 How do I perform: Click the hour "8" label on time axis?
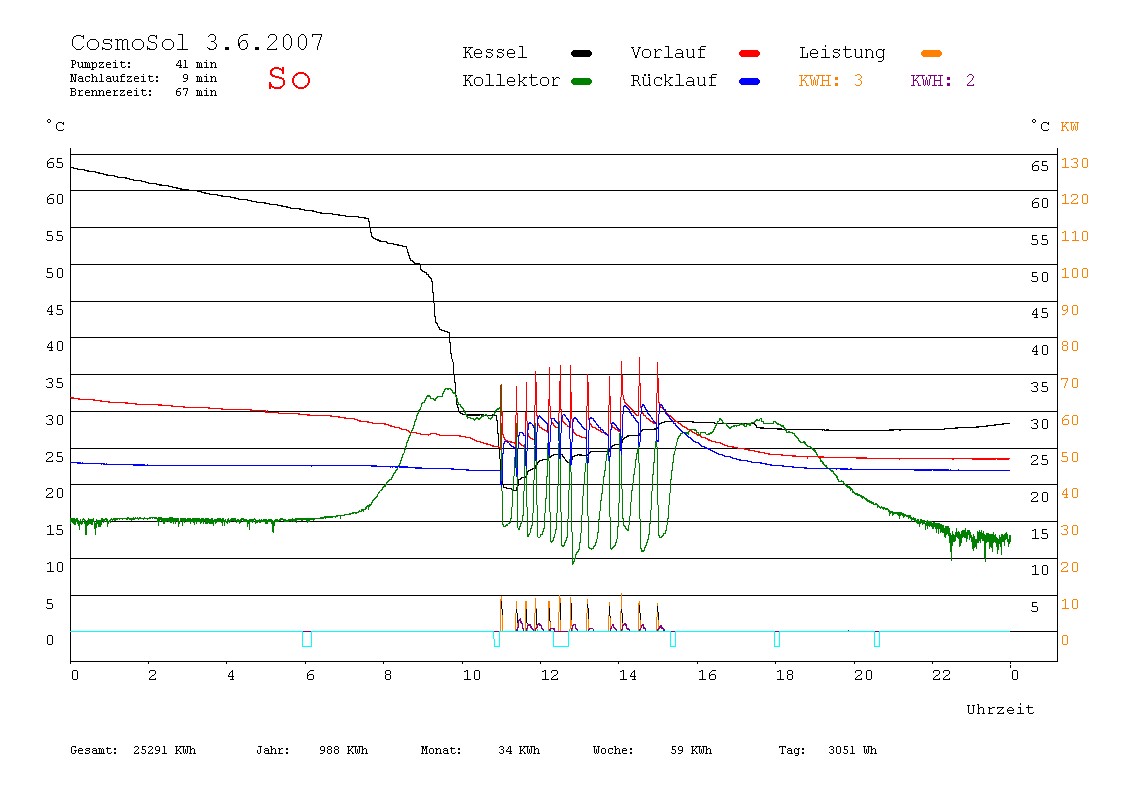tap(388, 675)
